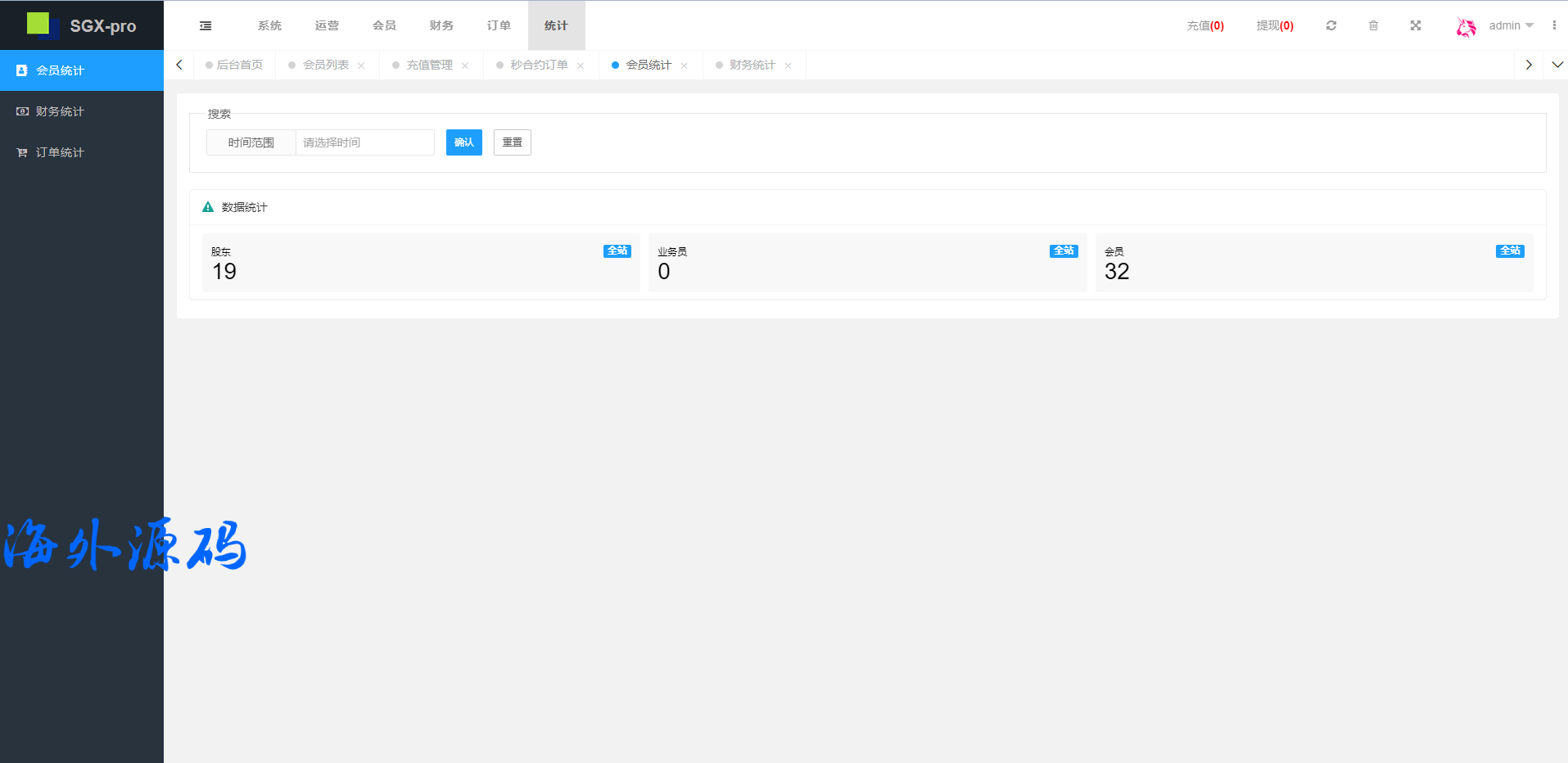Open 财务统计 in the sidebar
This screenshot has width=1568, height=763.
click(60, 111)
